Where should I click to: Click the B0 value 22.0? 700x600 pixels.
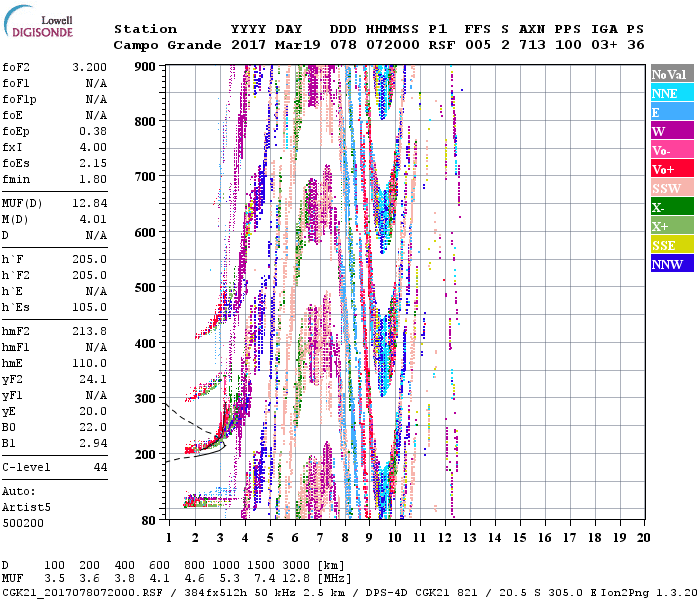point(93,428)
